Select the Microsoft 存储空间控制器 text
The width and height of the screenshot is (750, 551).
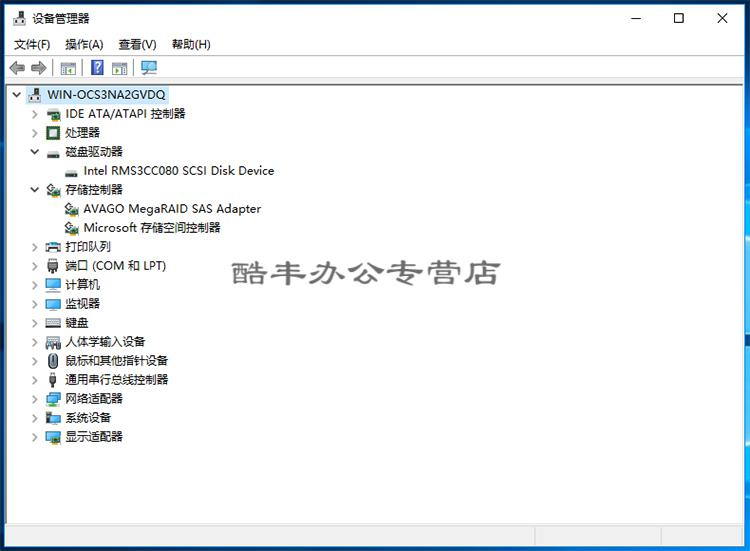point(152,228)
